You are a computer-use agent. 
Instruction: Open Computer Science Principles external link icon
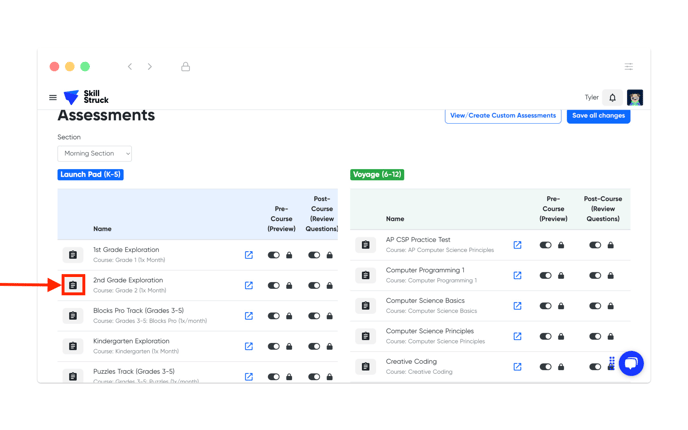point(517,336)
